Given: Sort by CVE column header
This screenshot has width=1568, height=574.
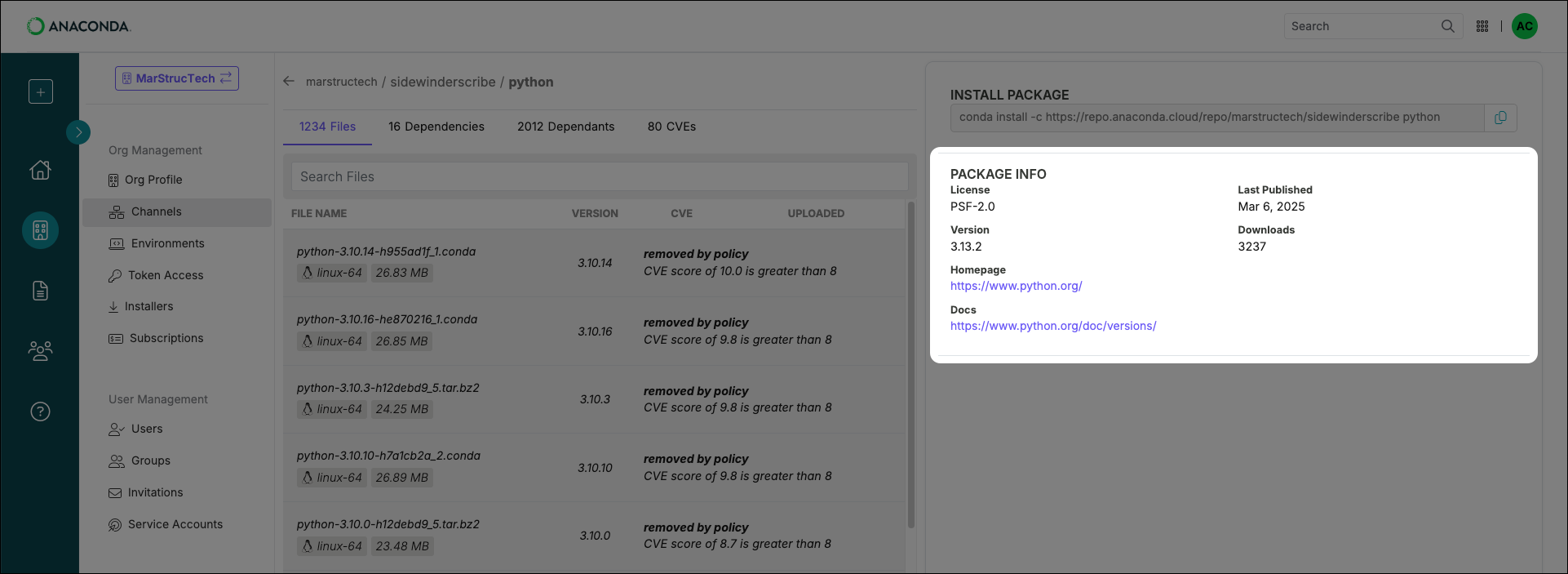Looking at the screenshot, I should coord(681,213).
